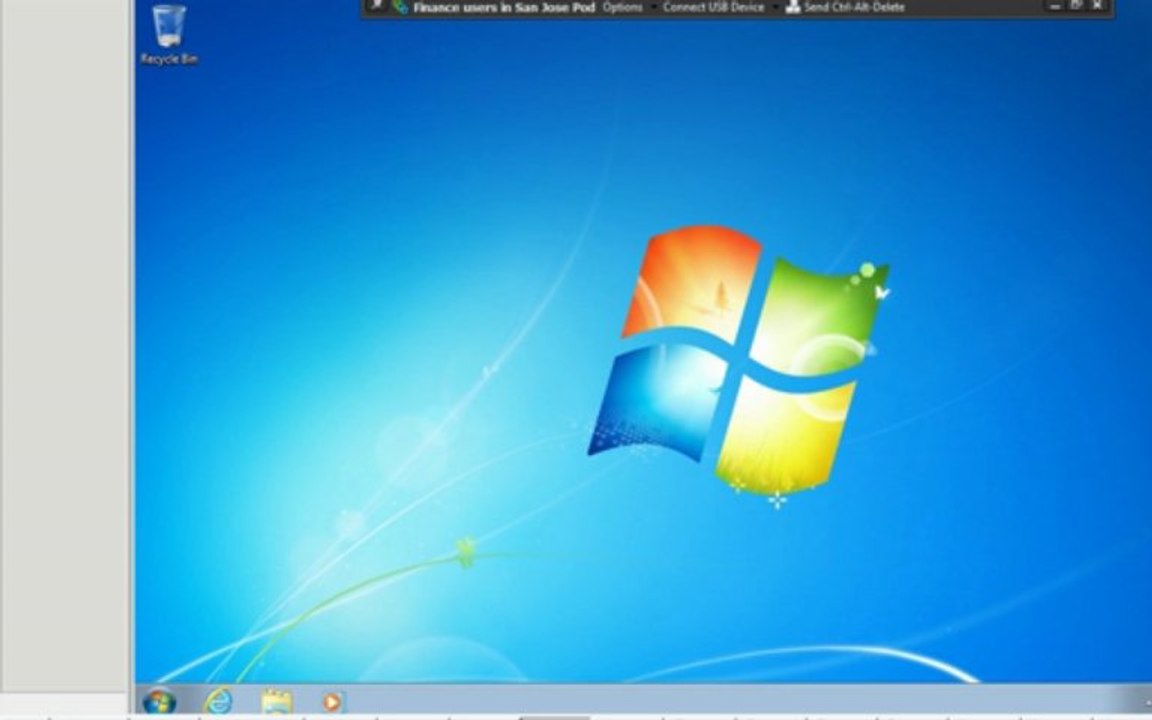Launch Windows Media Player from the taskbar

tap(332, 702)
